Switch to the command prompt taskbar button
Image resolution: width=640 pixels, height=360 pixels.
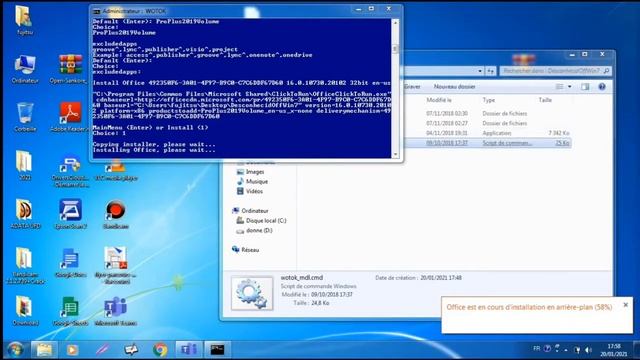(x=217, y=350)
